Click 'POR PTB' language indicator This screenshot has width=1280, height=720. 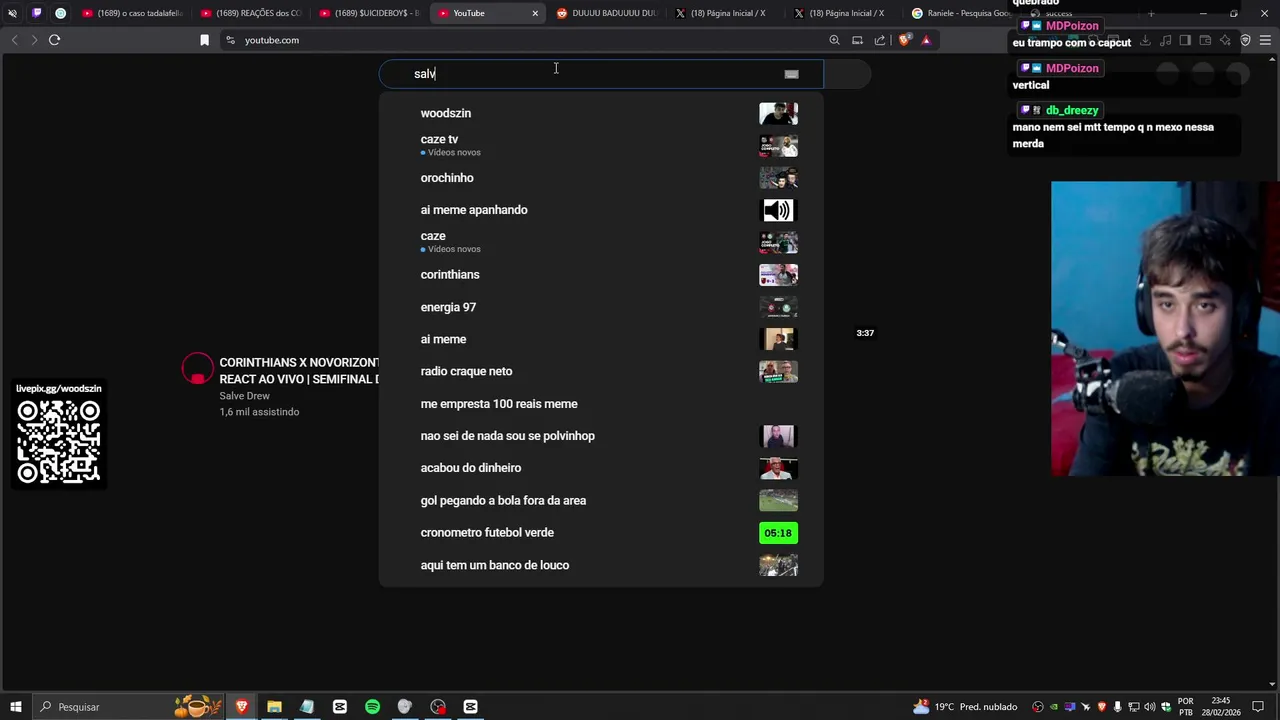[x=1185, y=707]
